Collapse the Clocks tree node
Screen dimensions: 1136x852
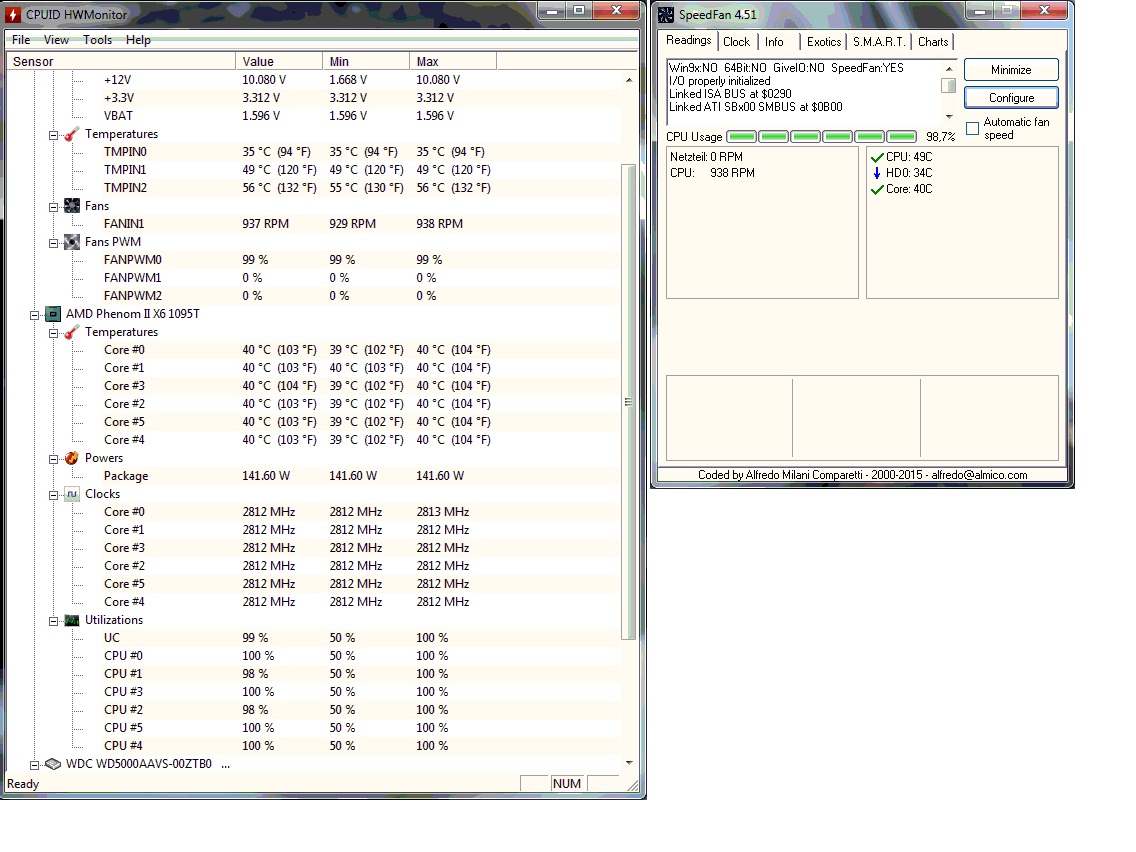click(53, 495)
